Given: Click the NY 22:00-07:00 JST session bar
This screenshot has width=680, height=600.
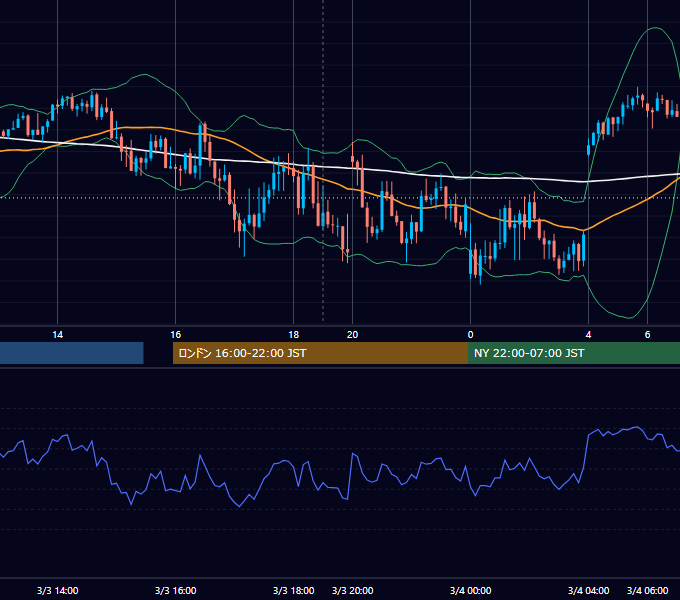Looking at the screenshot, I should pyautogui.click(x=574, y=353).
